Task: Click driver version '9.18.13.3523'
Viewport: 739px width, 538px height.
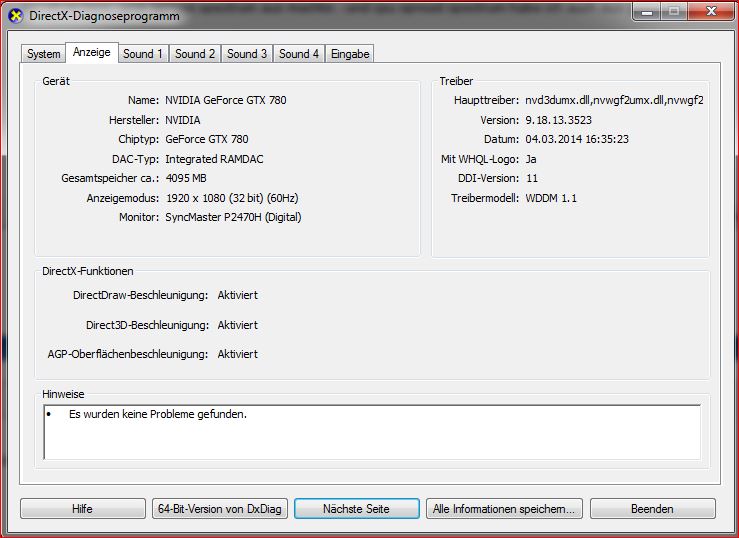Action: 558,120
